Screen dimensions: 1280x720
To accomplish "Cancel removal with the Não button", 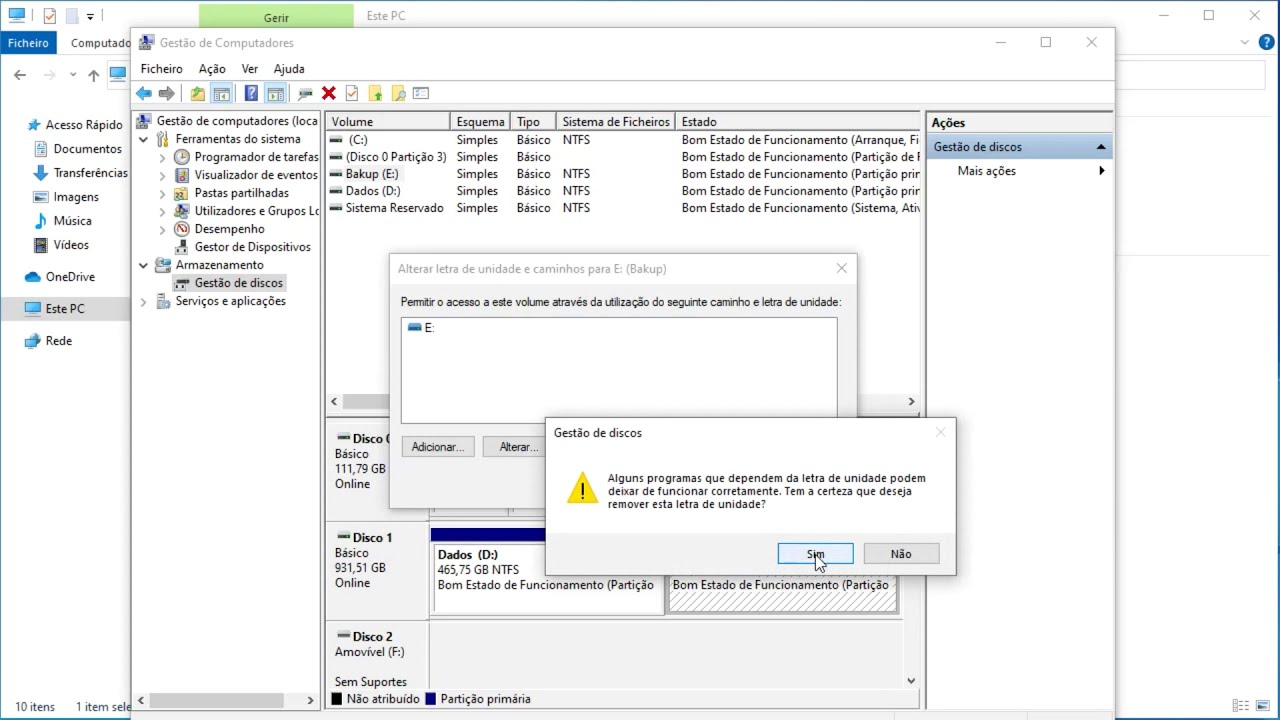I will point(901,554).
